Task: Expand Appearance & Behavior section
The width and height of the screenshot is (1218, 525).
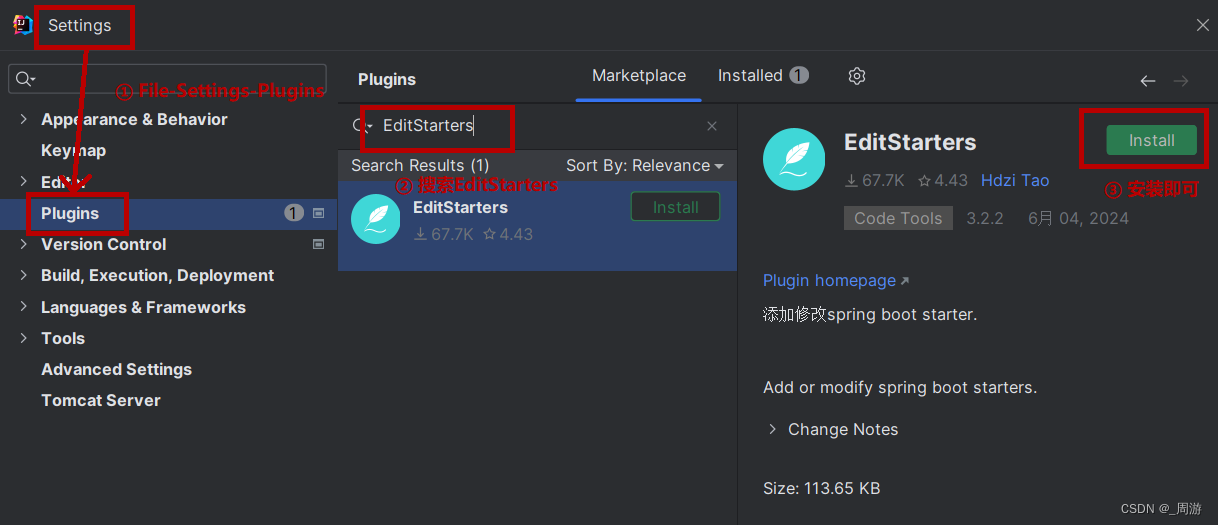Action: (23, 119)
